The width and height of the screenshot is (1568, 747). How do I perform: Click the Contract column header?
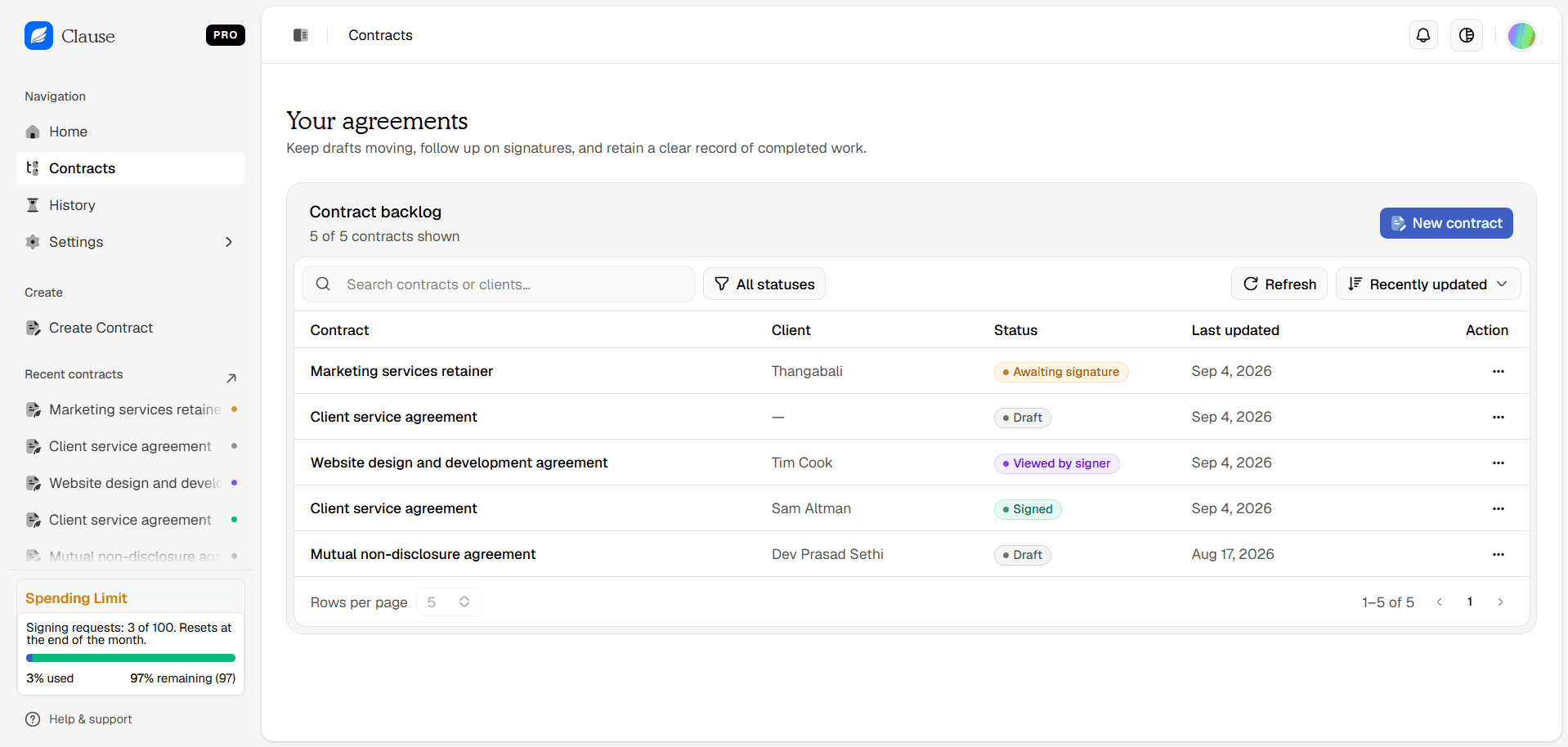coord(339,330)
